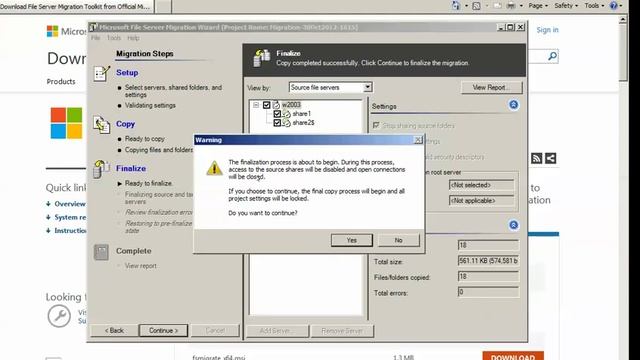Collapse the Settings section chevron
This screenshot has height=360, width=640.
(x=513, y=105)
